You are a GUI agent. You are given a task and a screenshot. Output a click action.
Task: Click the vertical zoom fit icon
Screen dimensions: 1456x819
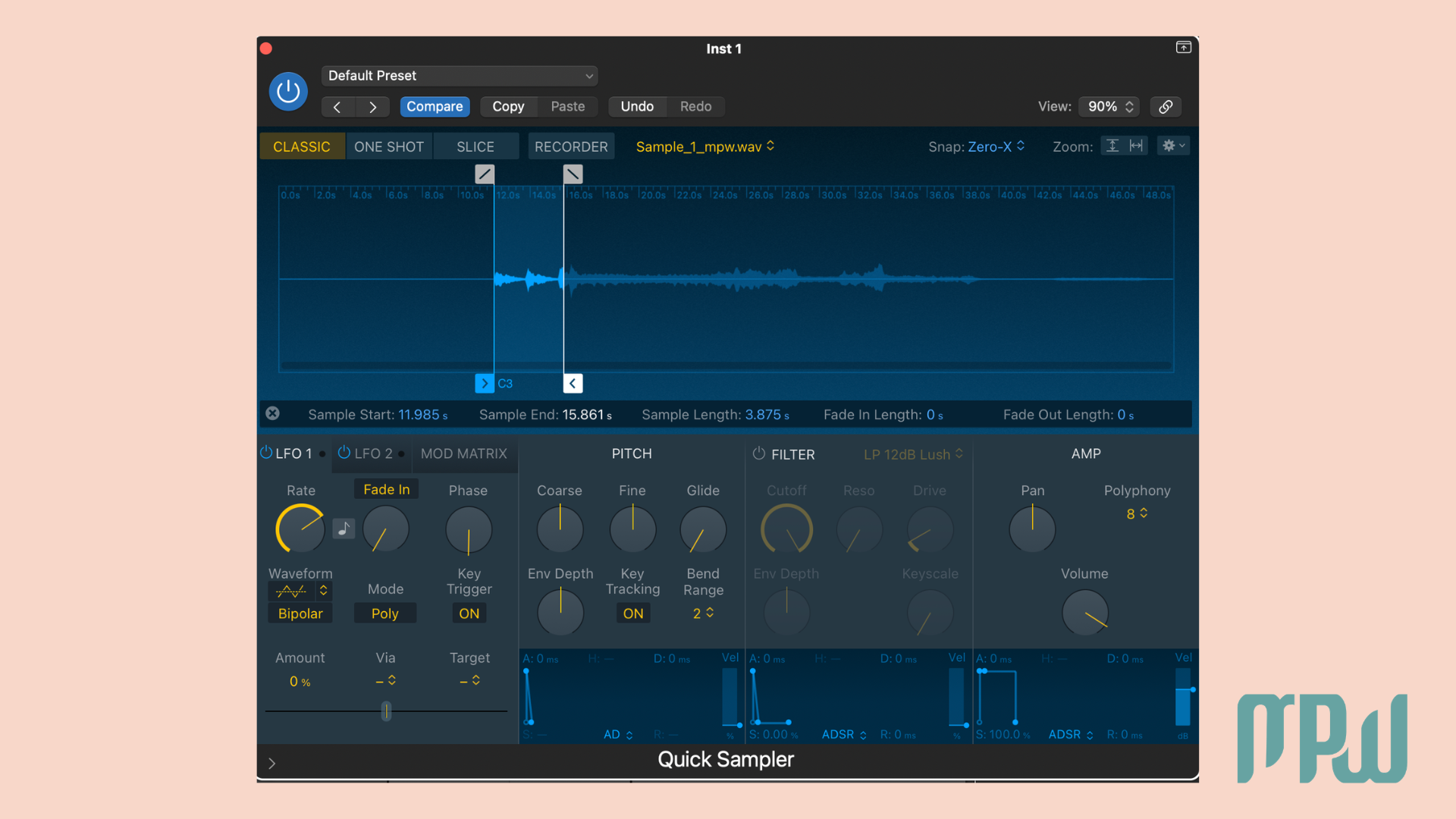tap(1112, 145)
